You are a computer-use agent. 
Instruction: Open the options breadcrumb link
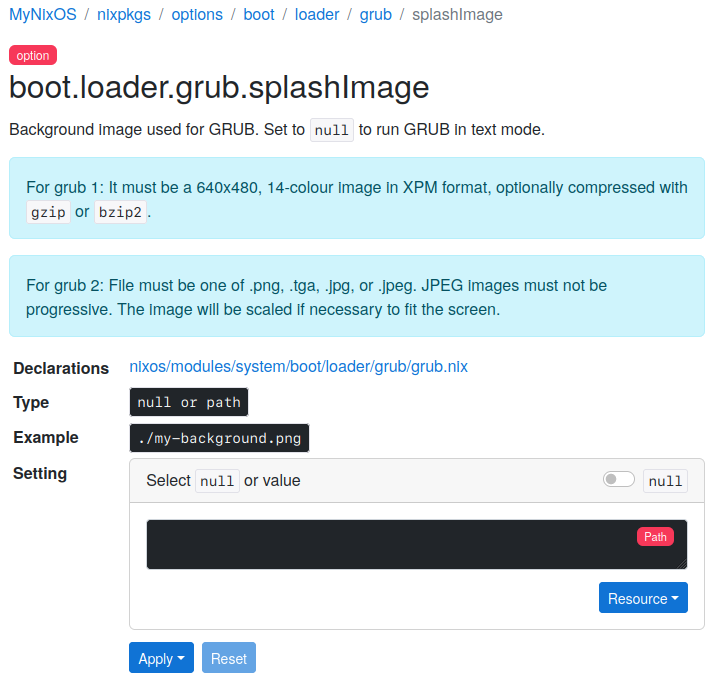pos(197,15)
